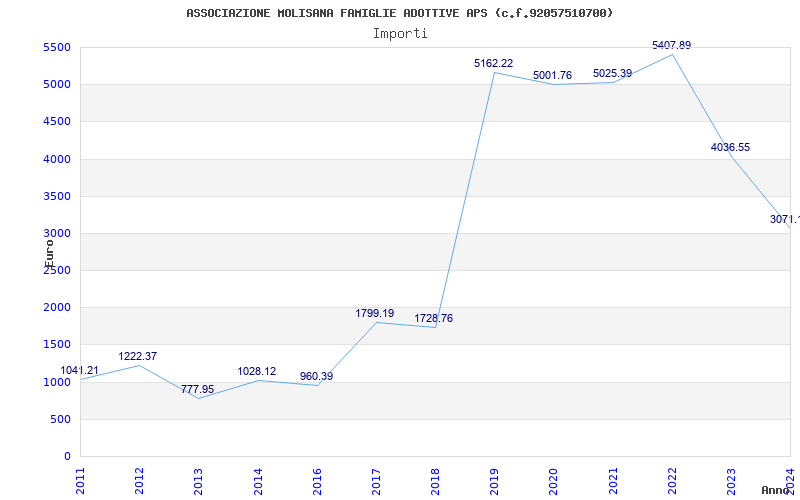
Task: Click x-axis year label 2019
Action: pos(494,481)
